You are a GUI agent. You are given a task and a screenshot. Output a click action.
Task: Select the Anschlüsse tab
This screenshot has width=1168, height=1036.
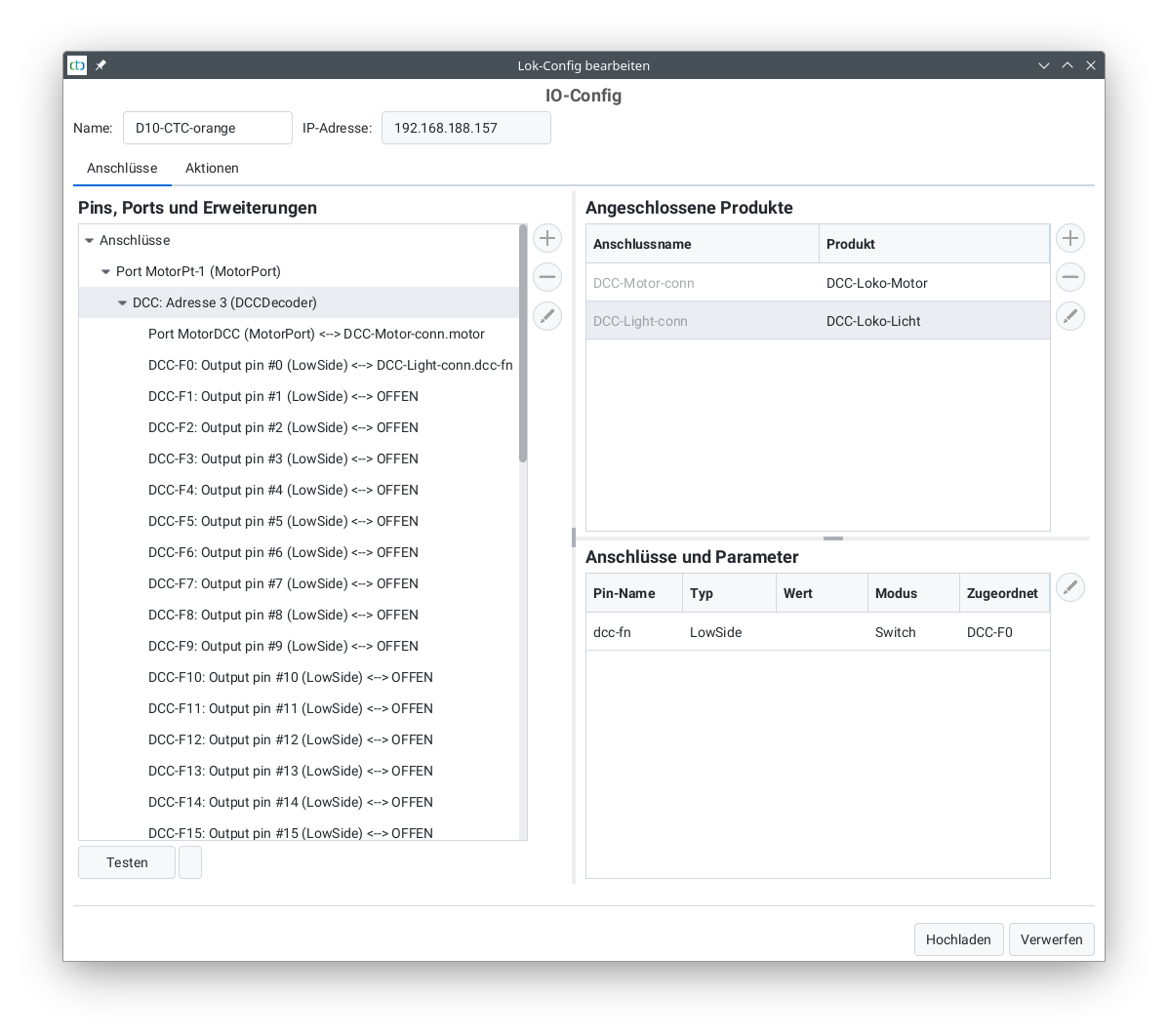click(x=122, y=168)
